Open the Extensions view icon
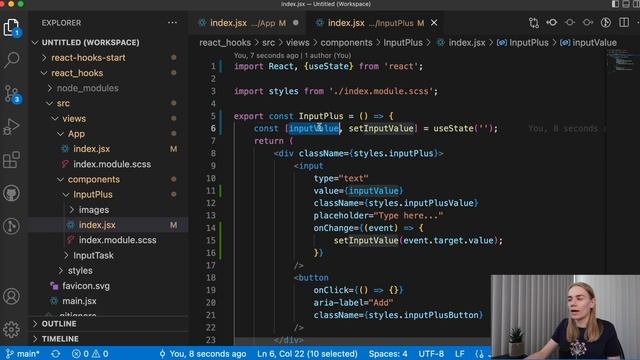Screen dimensions: 640x360 [x=11, y=160]
